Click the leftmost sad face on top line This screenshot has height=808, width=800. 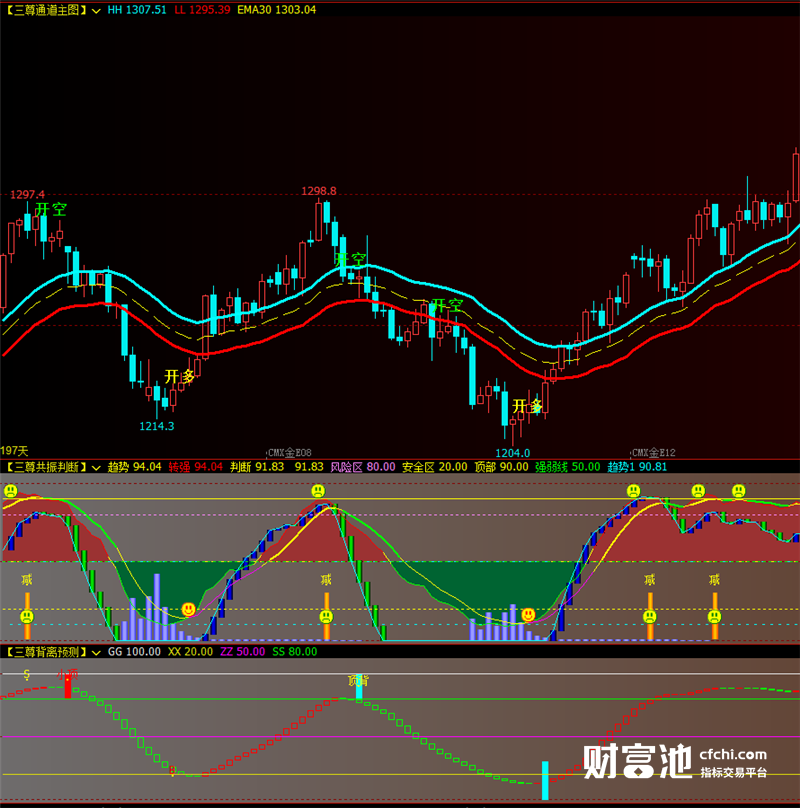coord(10,491)
